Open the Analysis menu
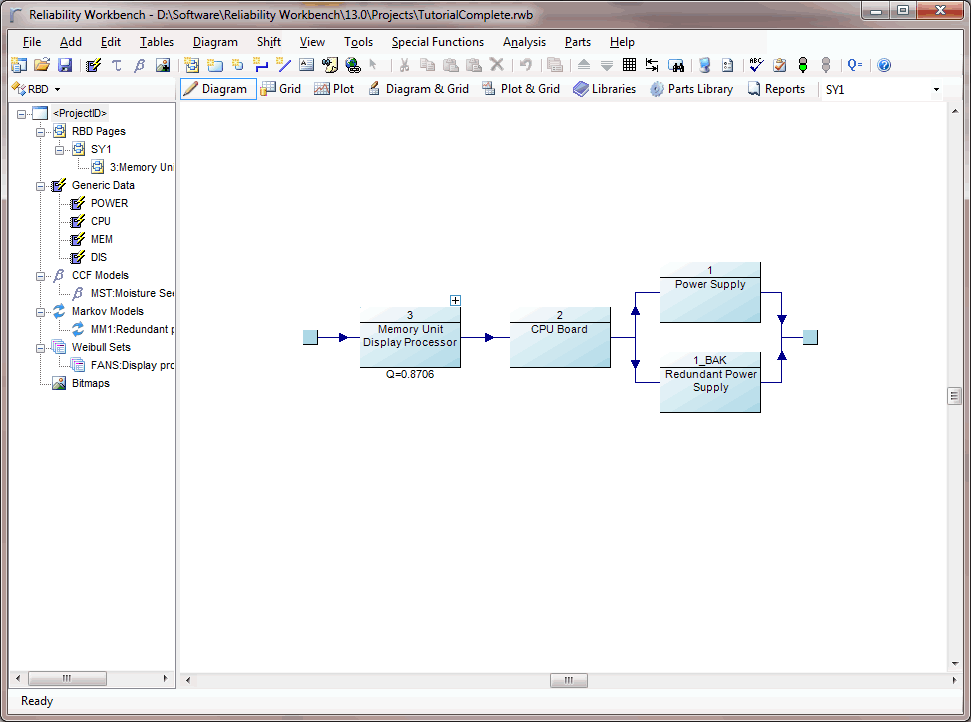971x722 pixels. (x=524, y=42)
